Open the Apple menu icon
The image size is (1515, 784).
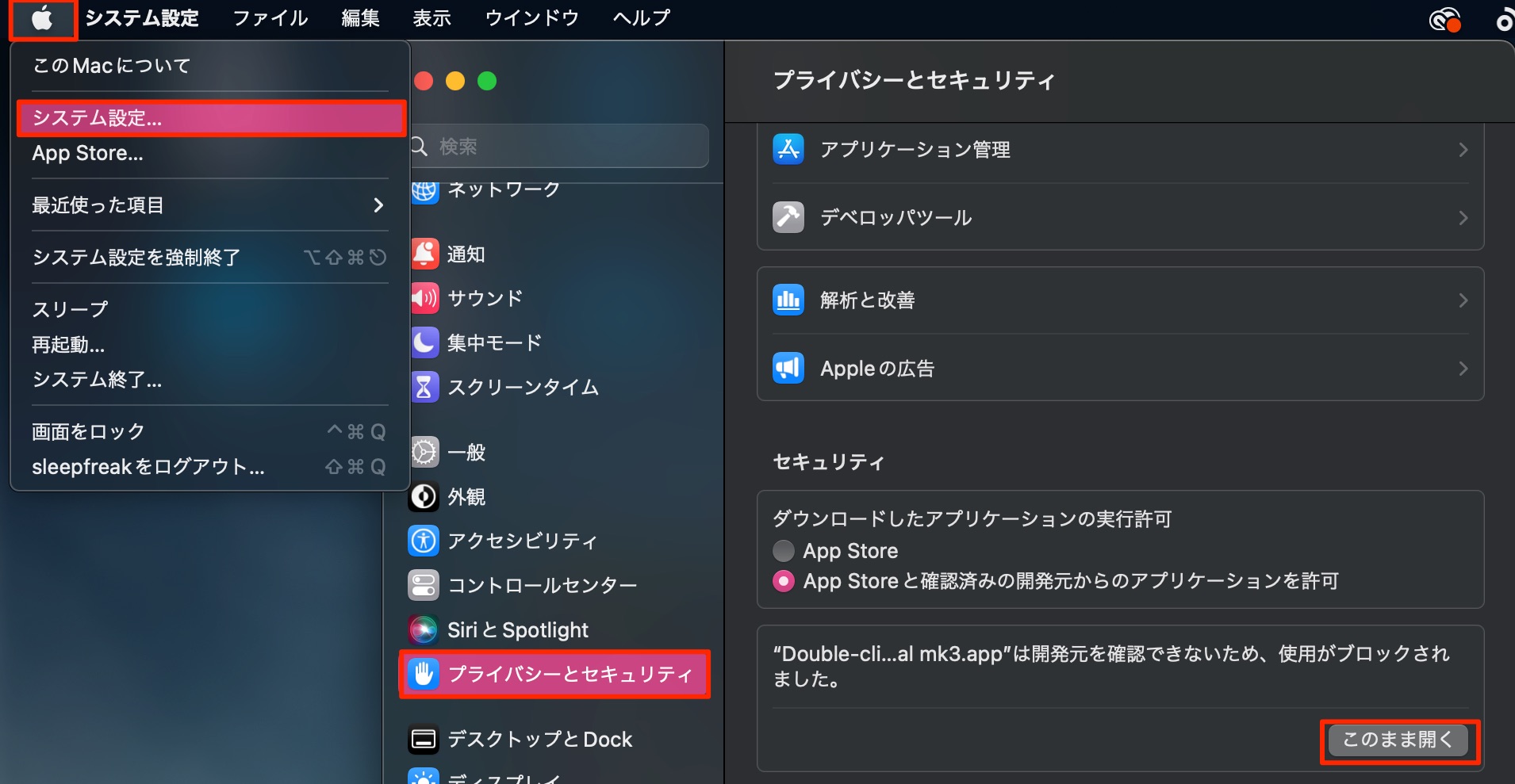click(x=43, y=18)
